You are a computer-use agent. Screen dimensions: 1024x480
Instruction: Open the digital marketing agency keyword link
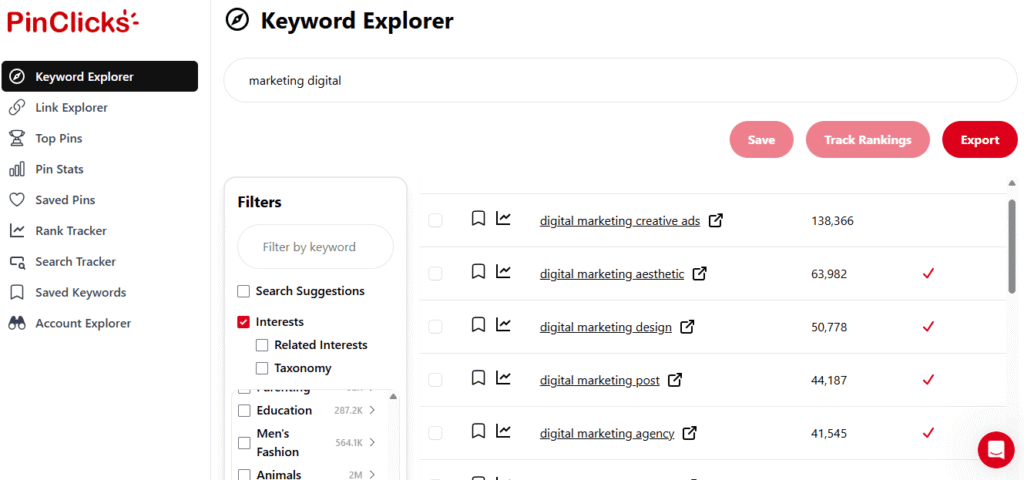click(x=607, y=434)
